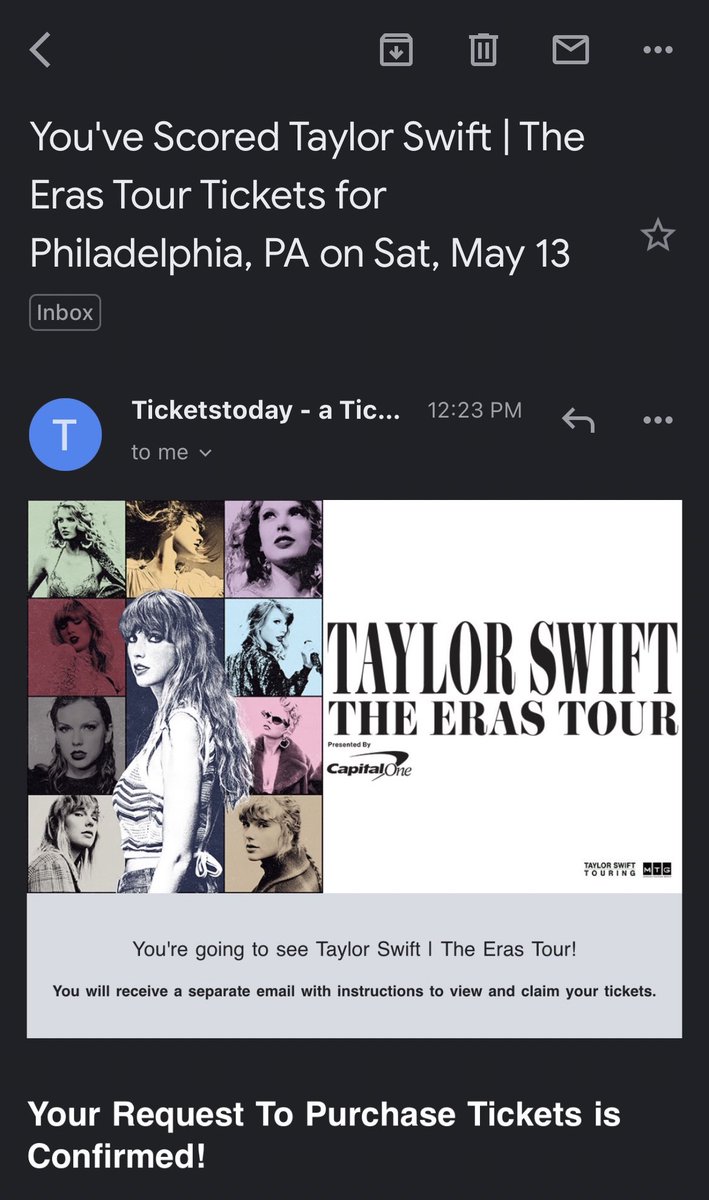
Task: Archive this email
Action: click(396, 49)
